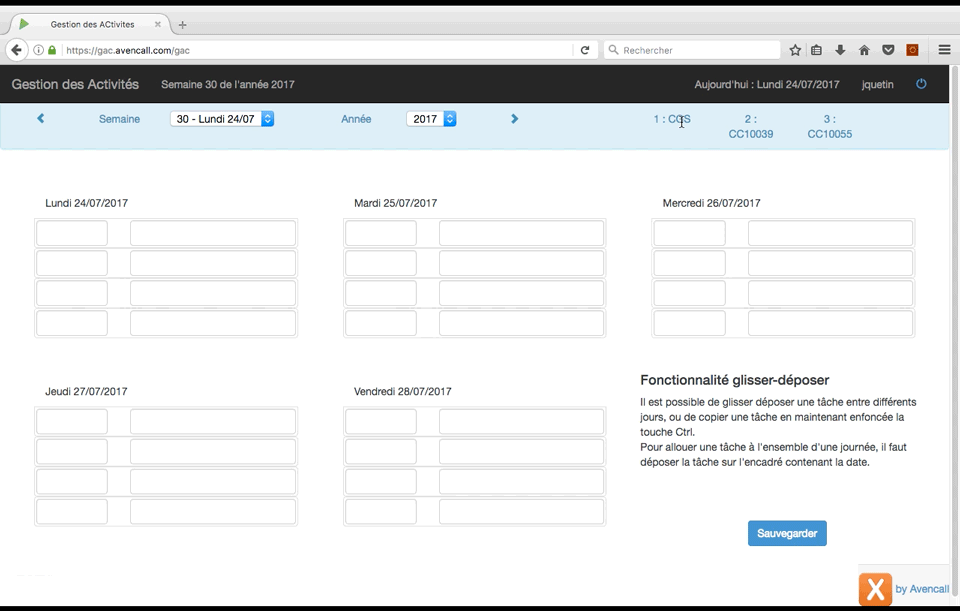
Task: Click the first small field under Lundi 24/07/2017
Action: pos(72,233)
